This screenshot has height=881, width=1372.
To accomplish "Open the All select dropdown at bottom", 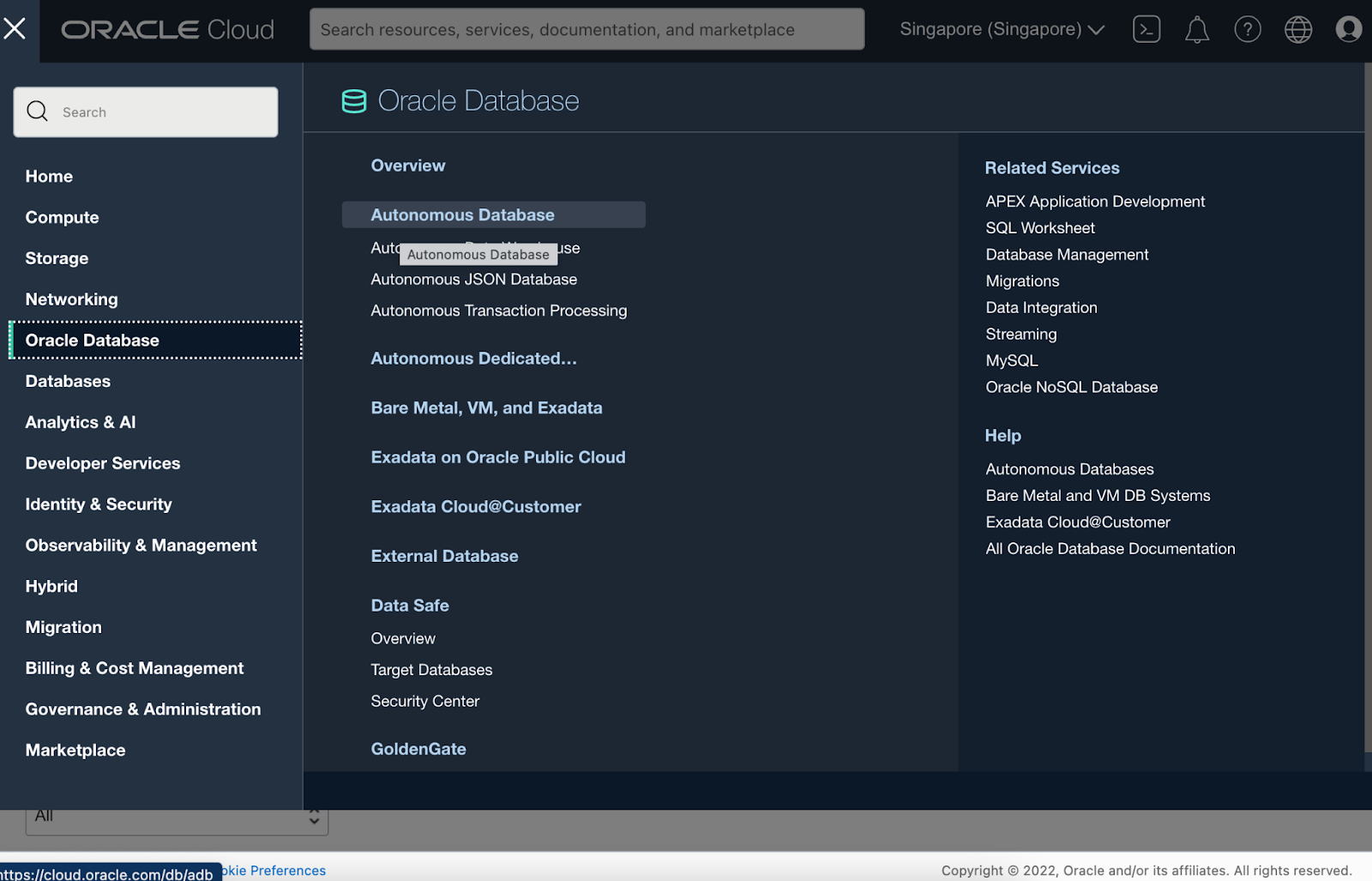I will (177, 821).
